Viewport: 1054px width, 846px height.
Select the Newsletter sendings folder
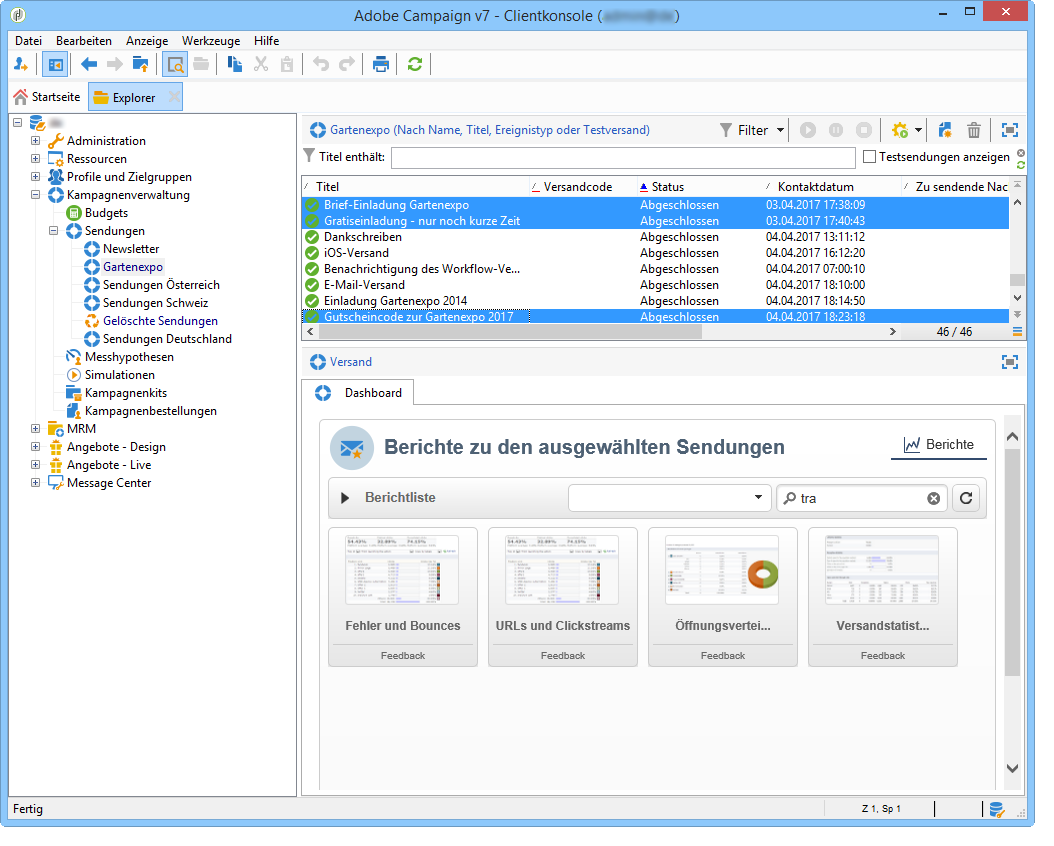[x=131, y=249]
